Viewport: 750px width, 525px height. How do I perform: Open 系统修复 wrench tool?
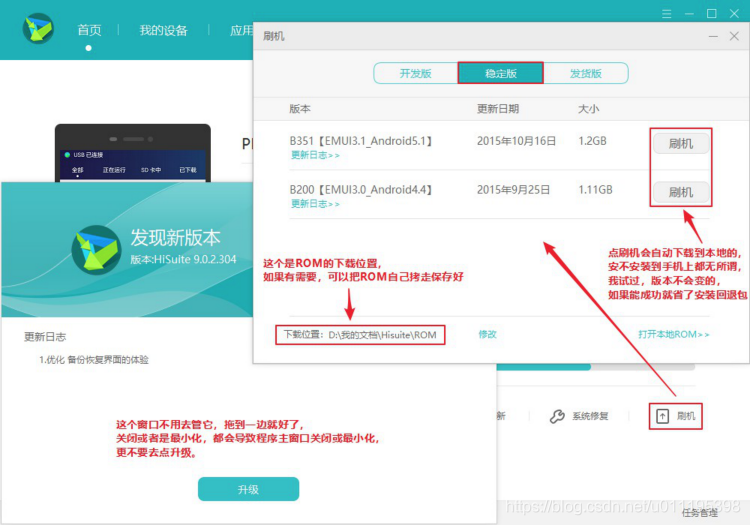pyautogui.click(x=579, y=416)
